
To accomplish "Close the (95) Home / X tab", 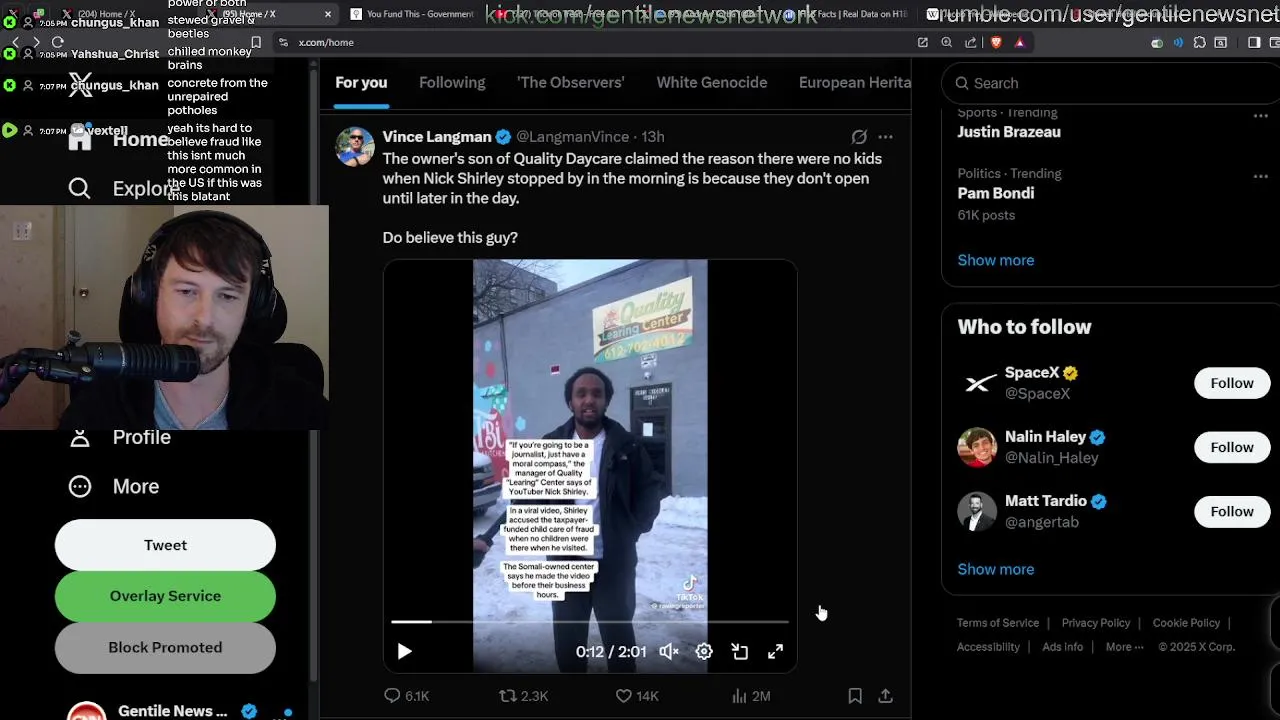I will point(328,14).
